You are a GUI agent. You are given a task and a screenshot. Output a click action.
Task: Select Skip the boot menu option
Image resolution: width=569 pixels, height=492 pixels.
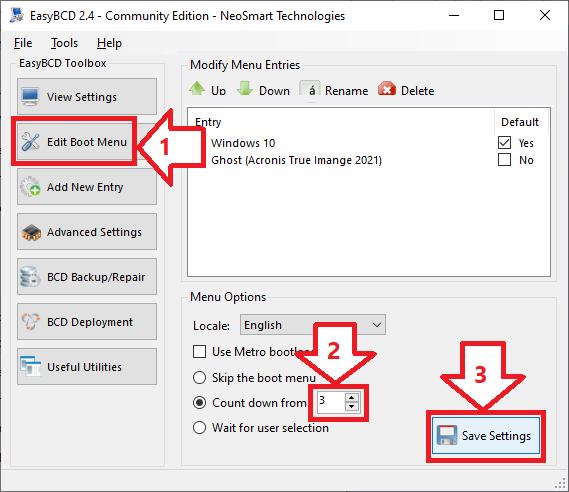coord(199,378)
